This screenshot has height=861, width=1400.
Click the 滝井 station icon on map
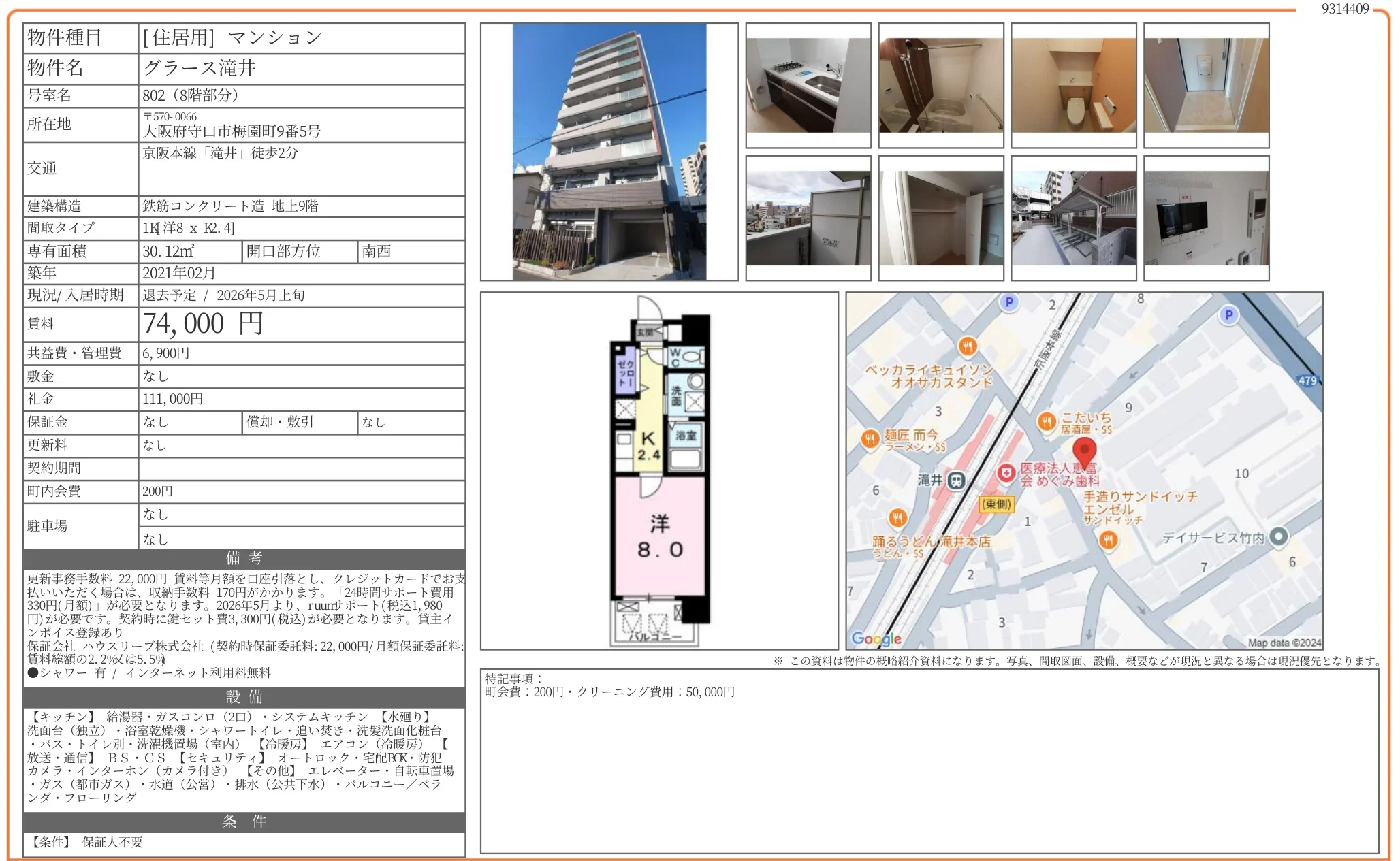[x=956, y=481]
